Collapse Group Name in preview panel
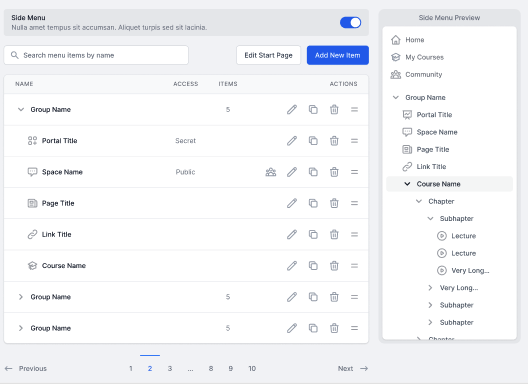Image resolution: width=528 pixels, height=384 pixels. point(396,97)
